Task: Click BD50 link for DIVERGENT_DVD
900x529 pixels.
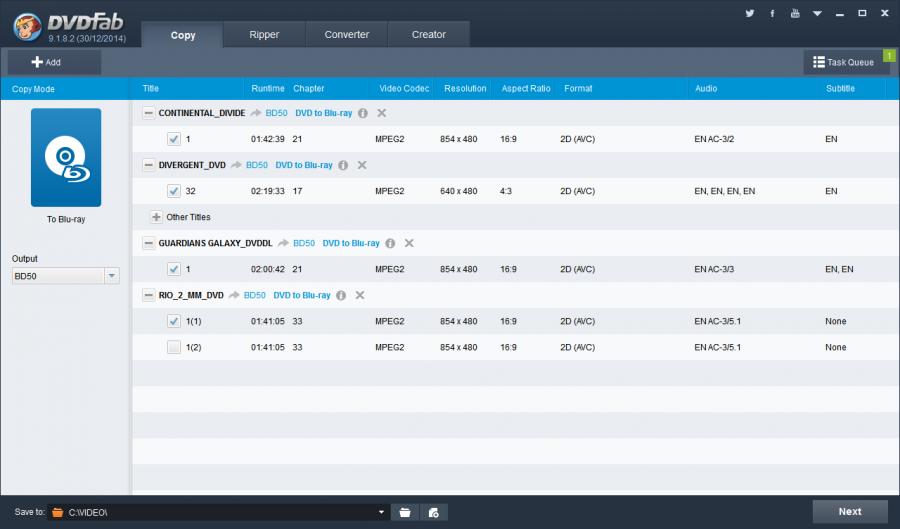Action: (257, 165)
